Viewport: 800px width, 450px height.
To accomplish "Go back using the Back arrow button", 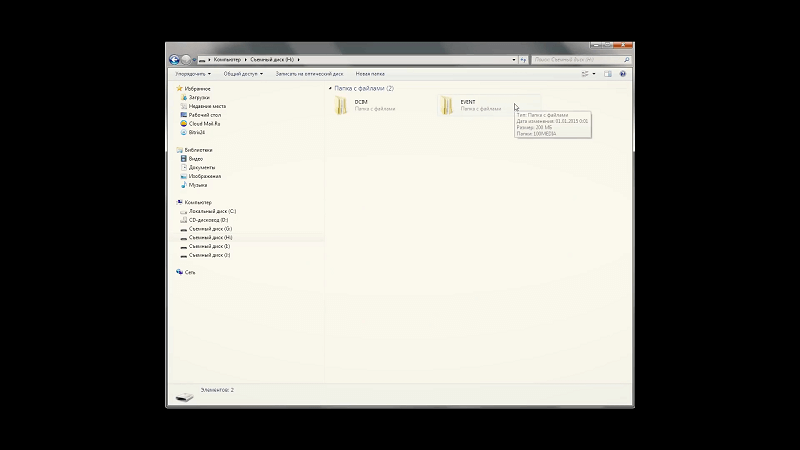I will point(175,60).
